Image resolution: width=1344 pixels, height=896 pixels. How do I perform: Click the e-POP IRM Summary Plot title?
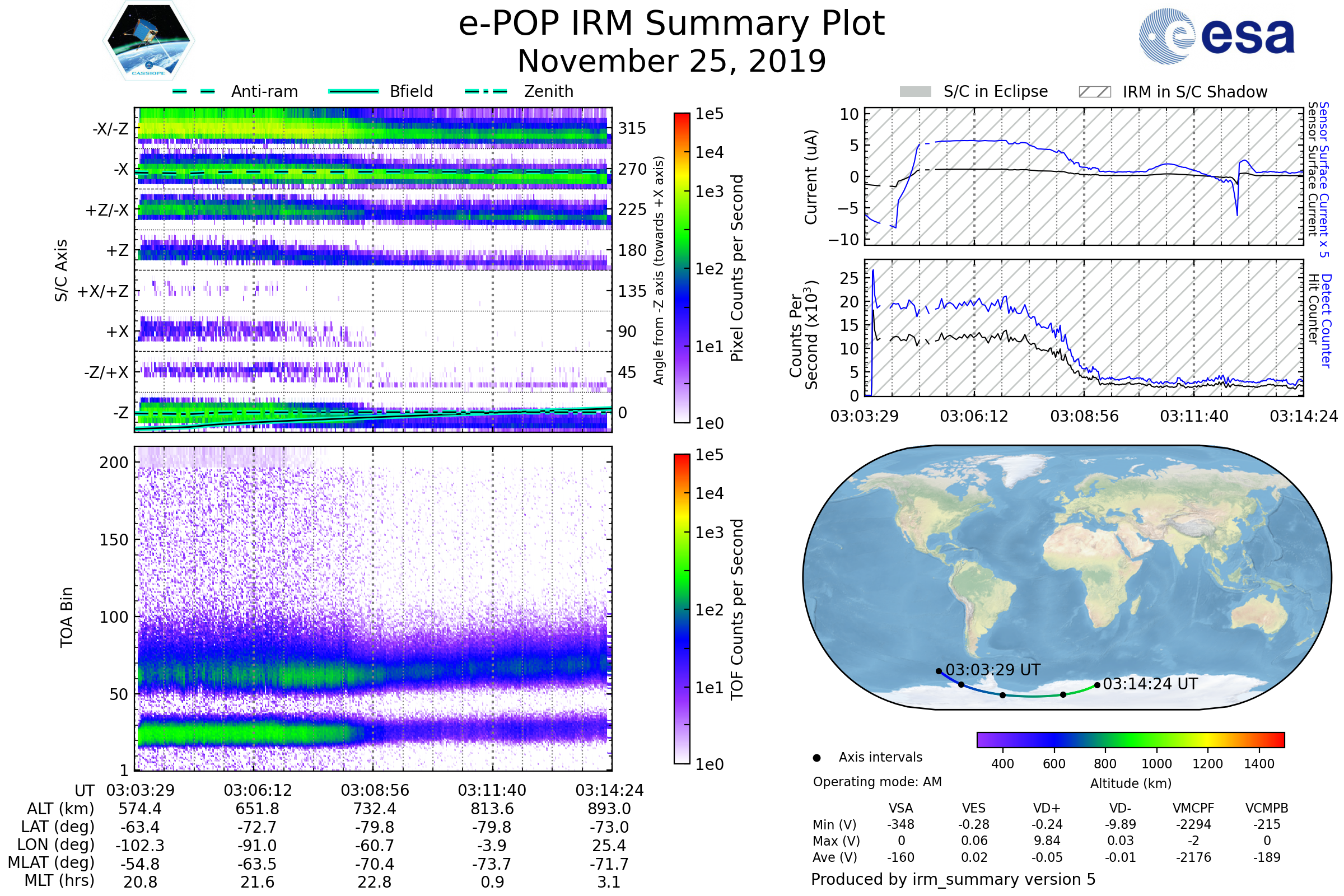[x=671, y=24]
